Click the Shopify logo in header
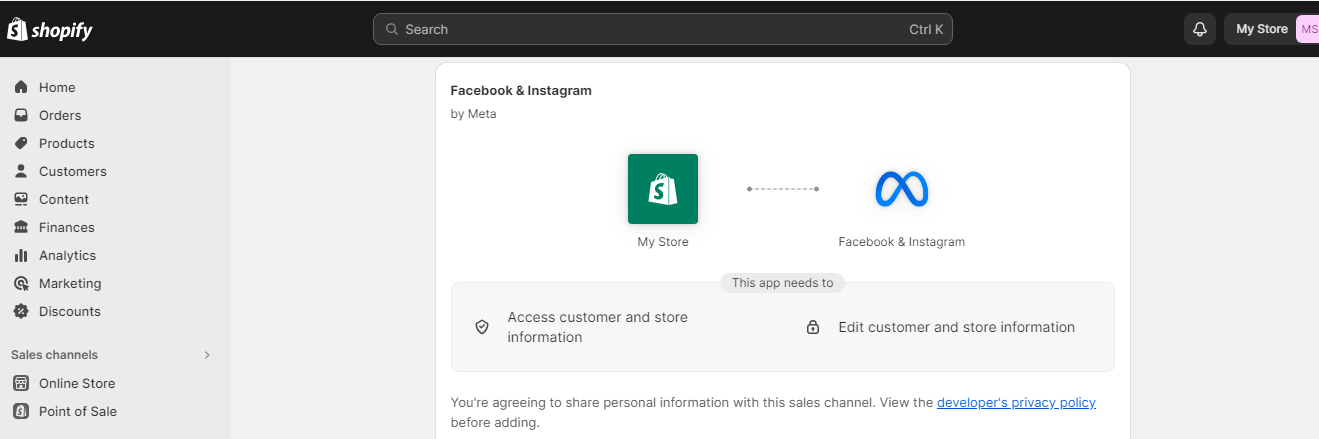Screen dimensions: 1319x439 (49, 30)
